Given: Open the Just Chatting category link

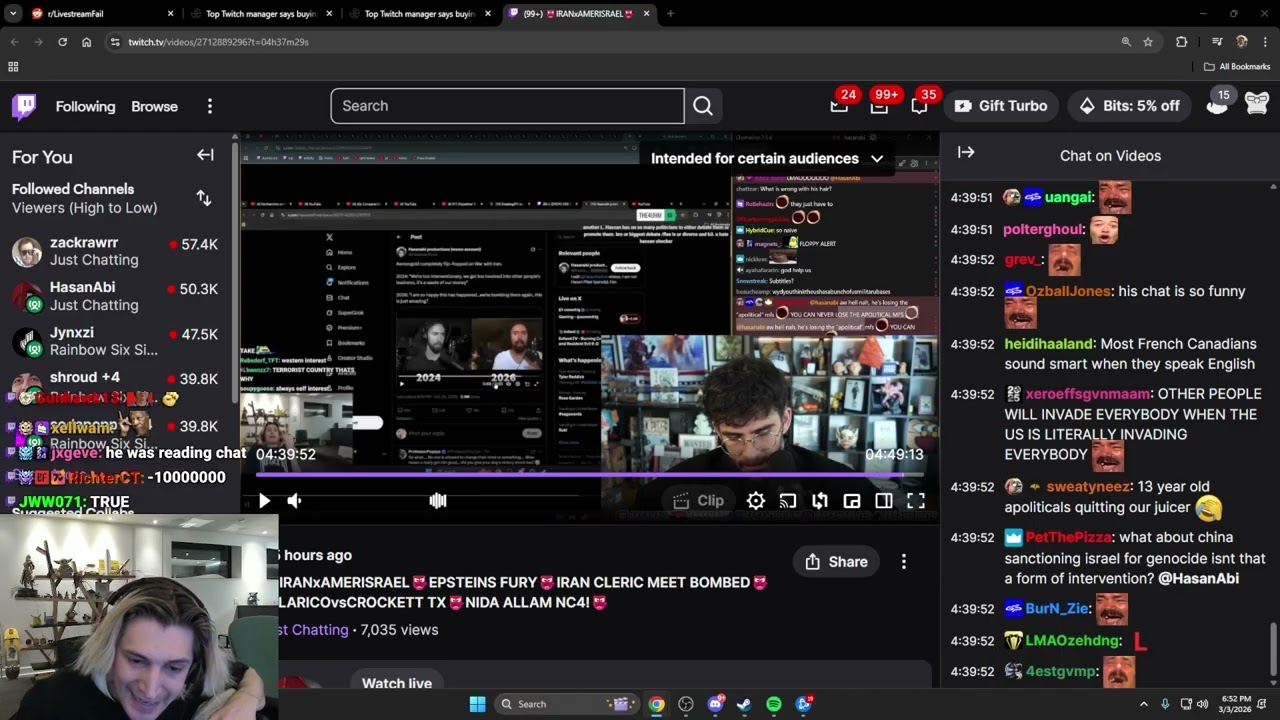Looking at the screenshot, I should (314, 630).
